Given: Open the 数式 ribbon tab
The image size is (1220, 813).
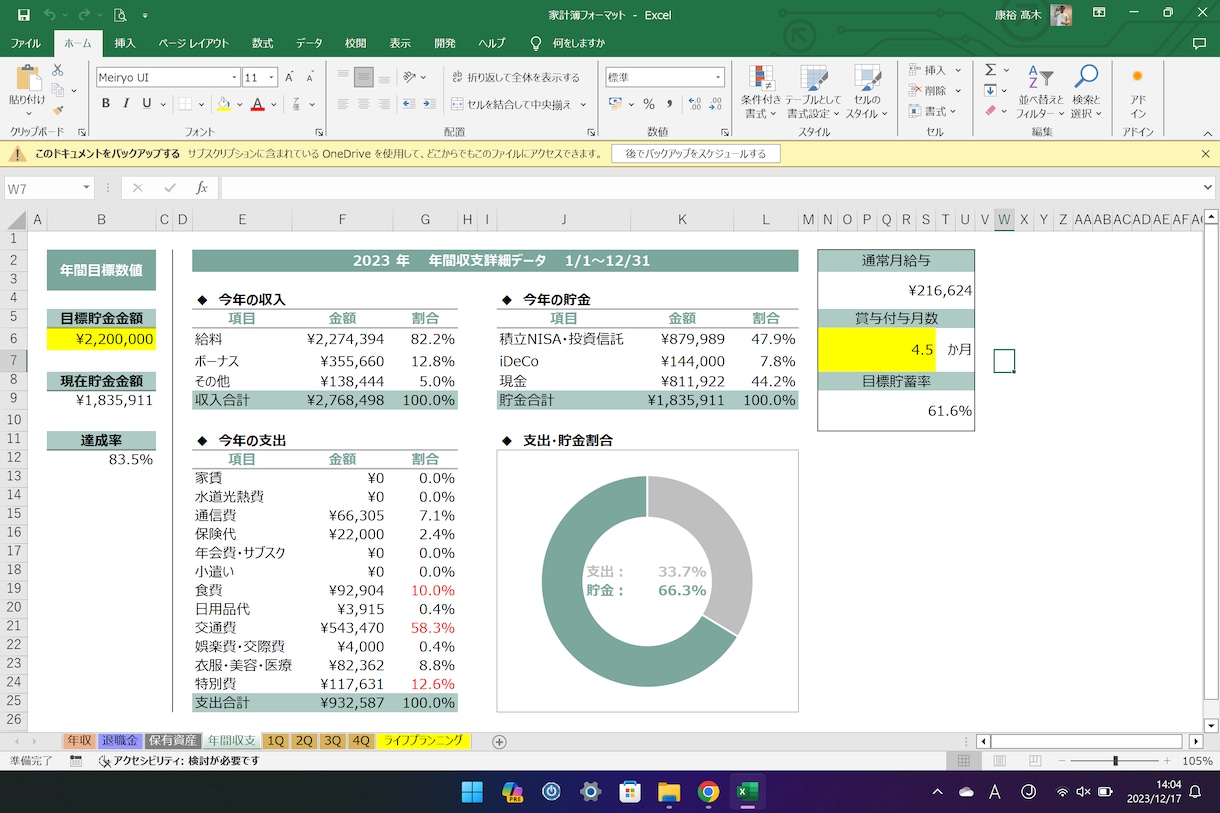Looking at the screenshot, I should (x=262, y=43).
